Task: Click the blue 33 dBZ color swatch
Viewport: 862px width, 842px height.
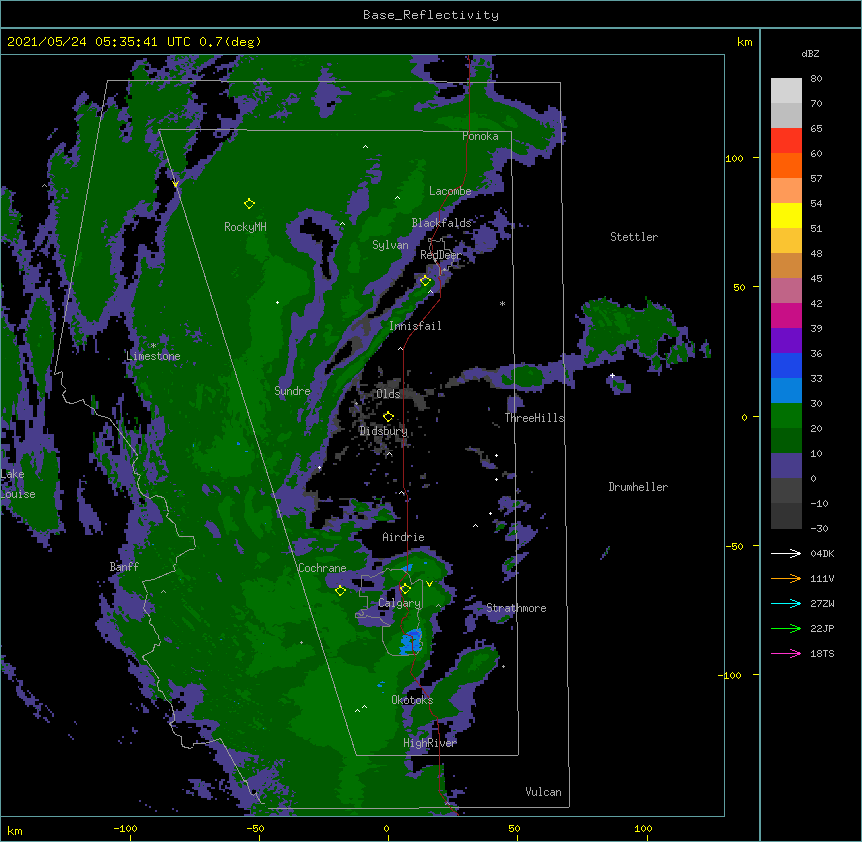Action: (x=786, y=365)
